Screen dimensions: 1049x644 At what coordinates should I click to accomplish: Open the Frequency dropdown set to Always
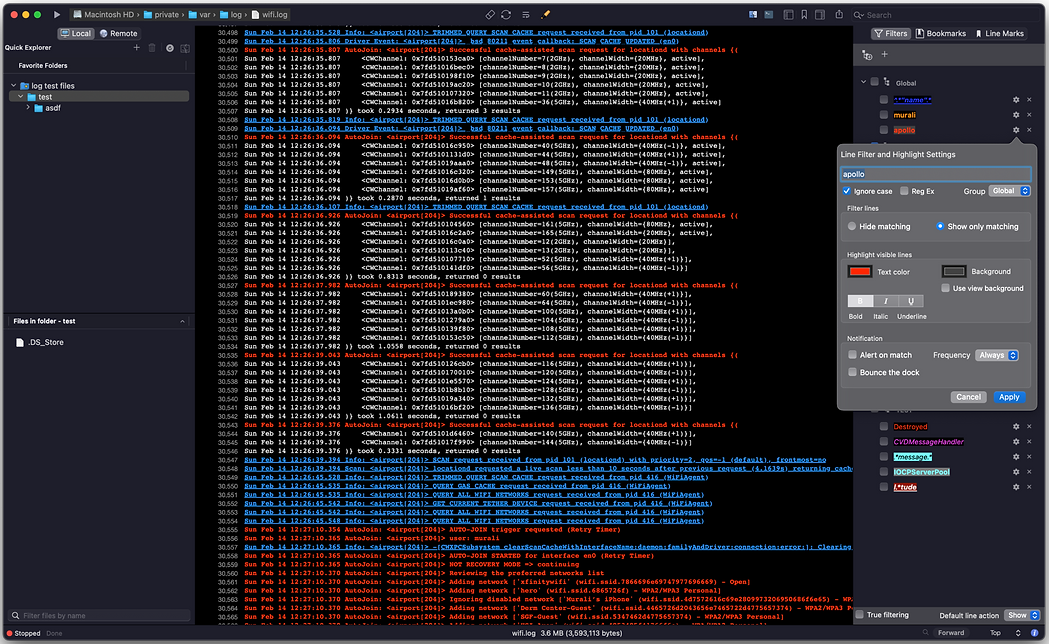997,355
